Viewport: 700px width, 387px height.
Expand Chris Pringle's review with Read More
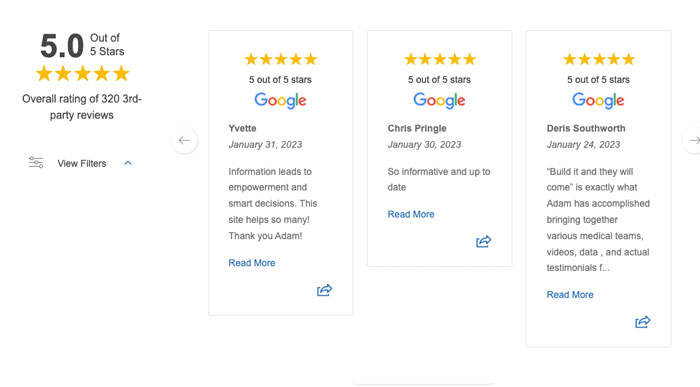click(411, 214)
